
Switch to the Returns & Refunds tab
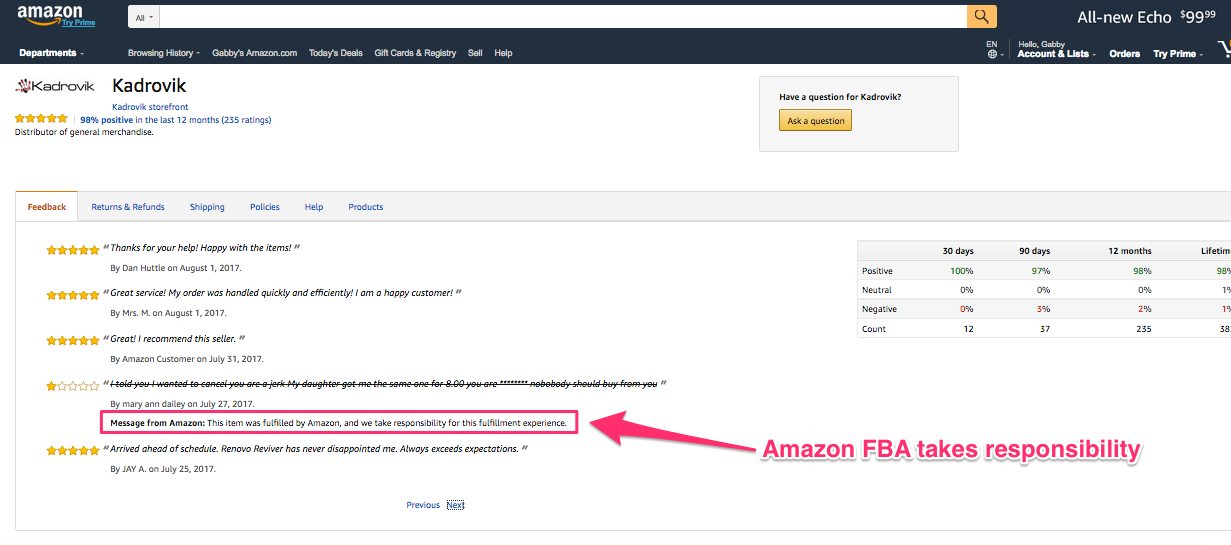point(128,207)
